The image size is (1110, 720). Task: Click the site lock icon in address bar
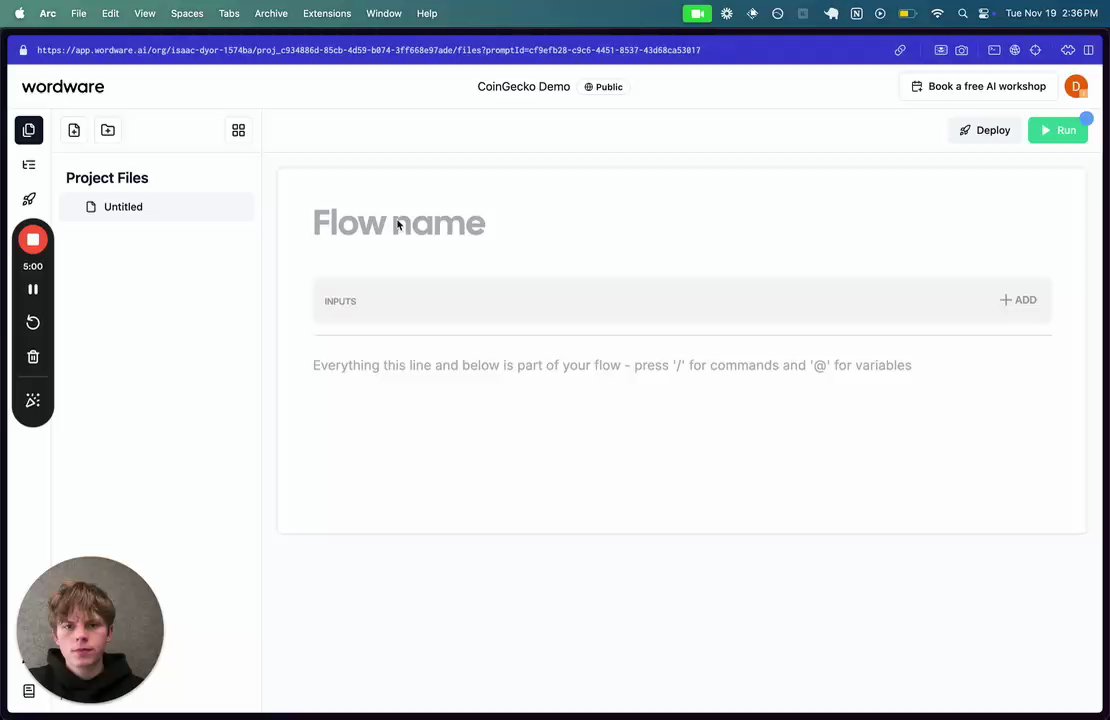pyautogui.click(x=23, y=50)
